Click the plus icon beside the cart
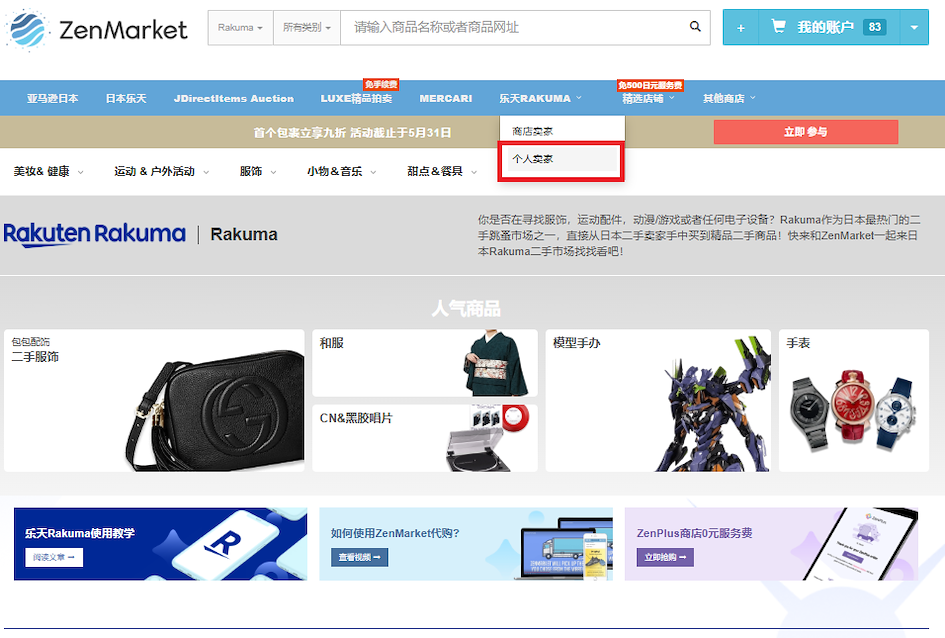 coord(741,28)
